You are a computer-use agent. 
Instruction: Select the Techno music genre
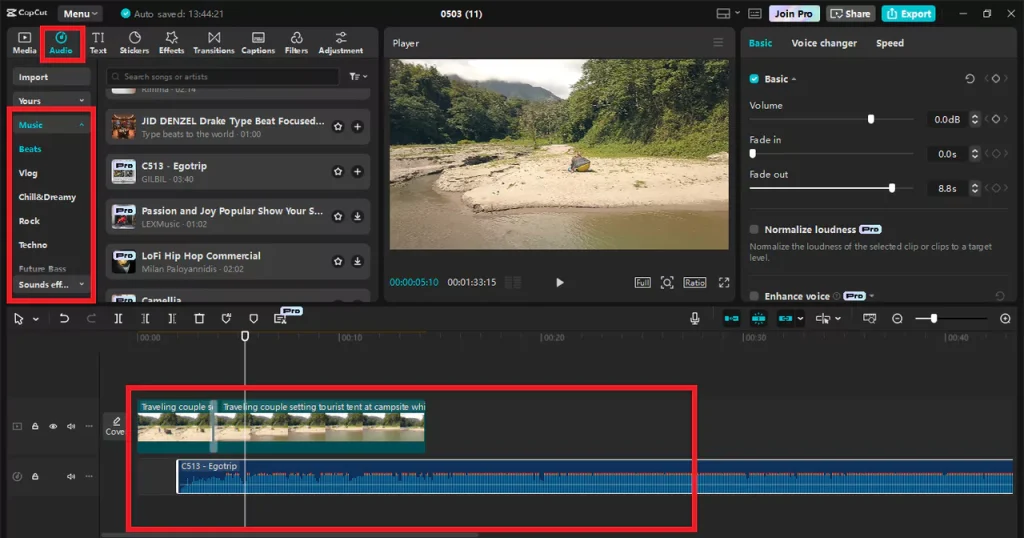coord(33,245)
